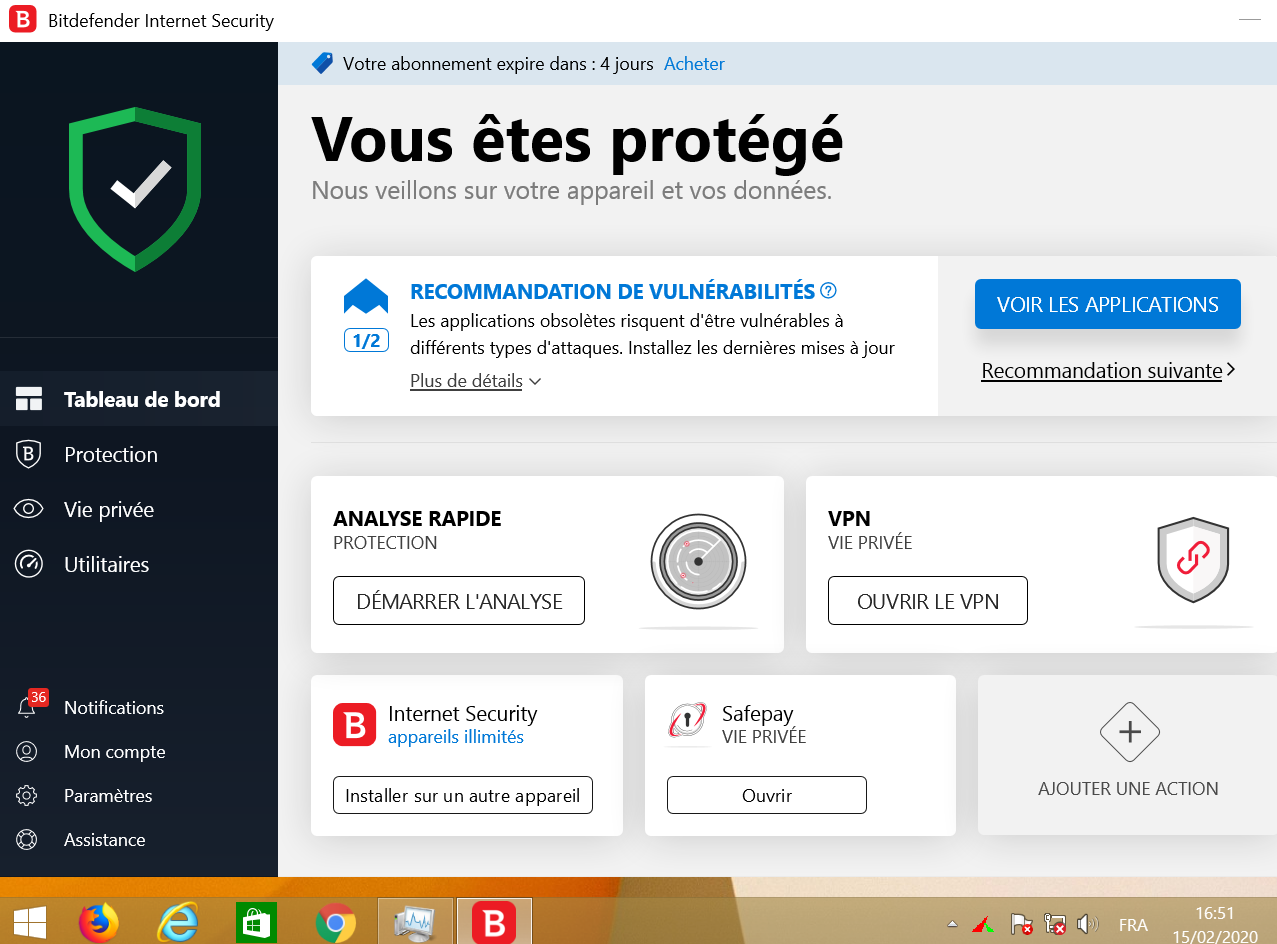Click the blue vulnerability recommendation icon
Image resolution: width=1277 pixels, height=944 pixels.
click(x=366, y=297)
